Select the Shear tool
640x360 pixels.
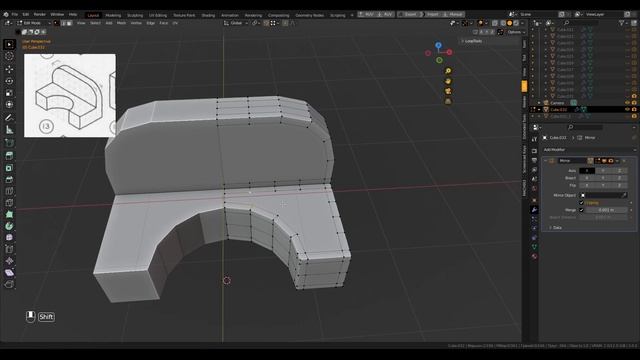[9, 272]
